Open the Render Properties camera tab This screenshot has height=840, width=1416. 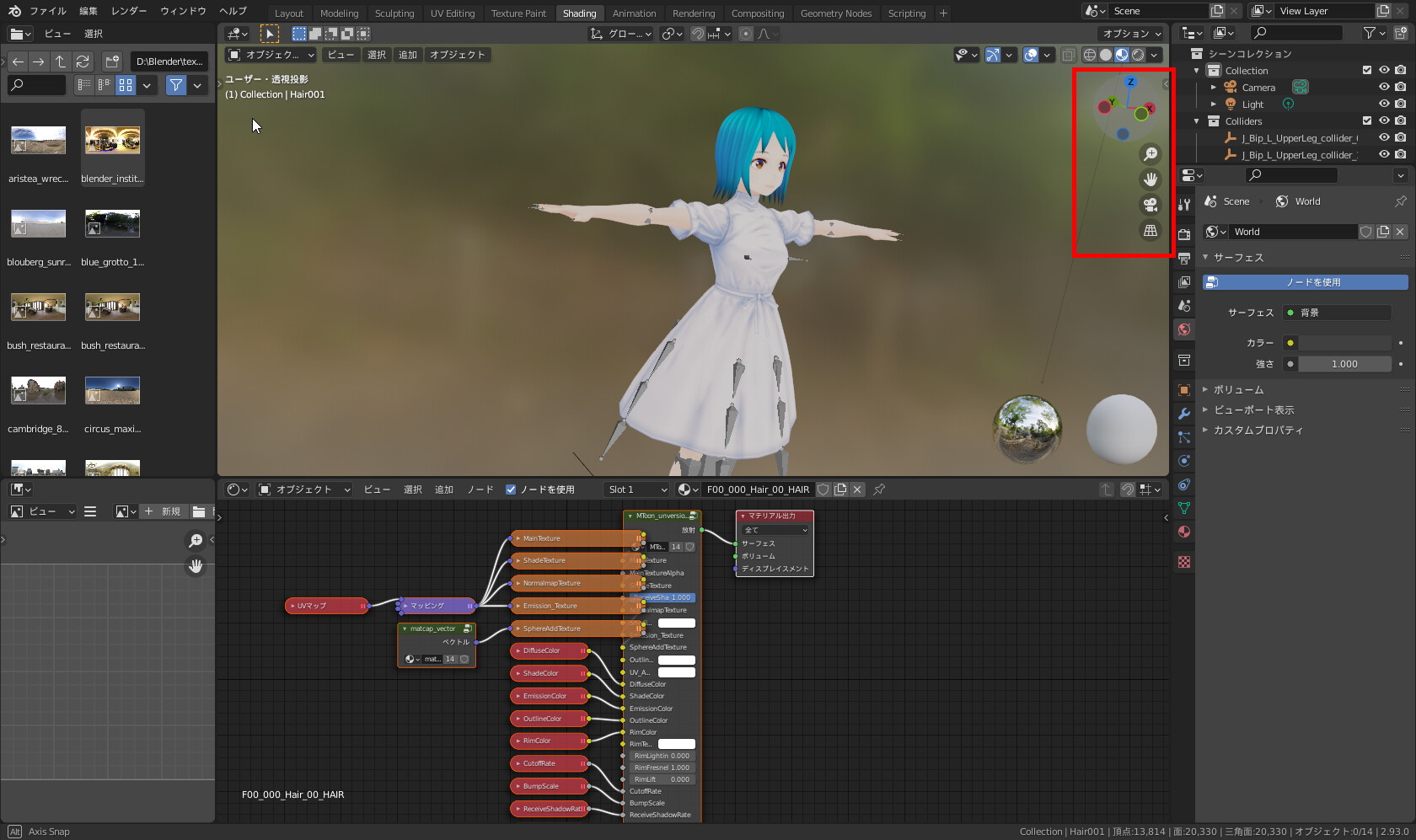click(x=1183, y=234)
